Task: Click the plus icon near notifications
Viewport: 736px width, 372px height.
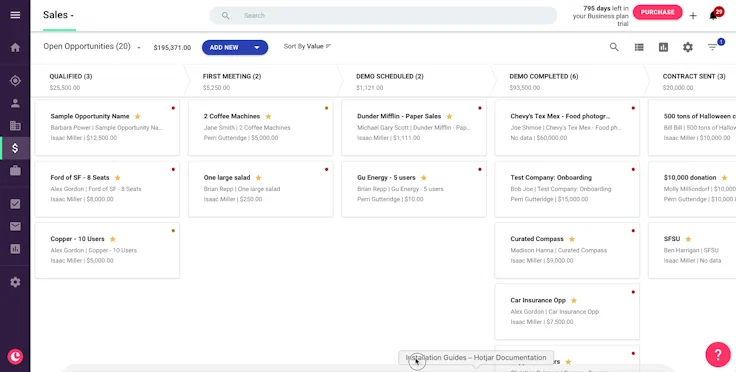Action: point(693,15)
